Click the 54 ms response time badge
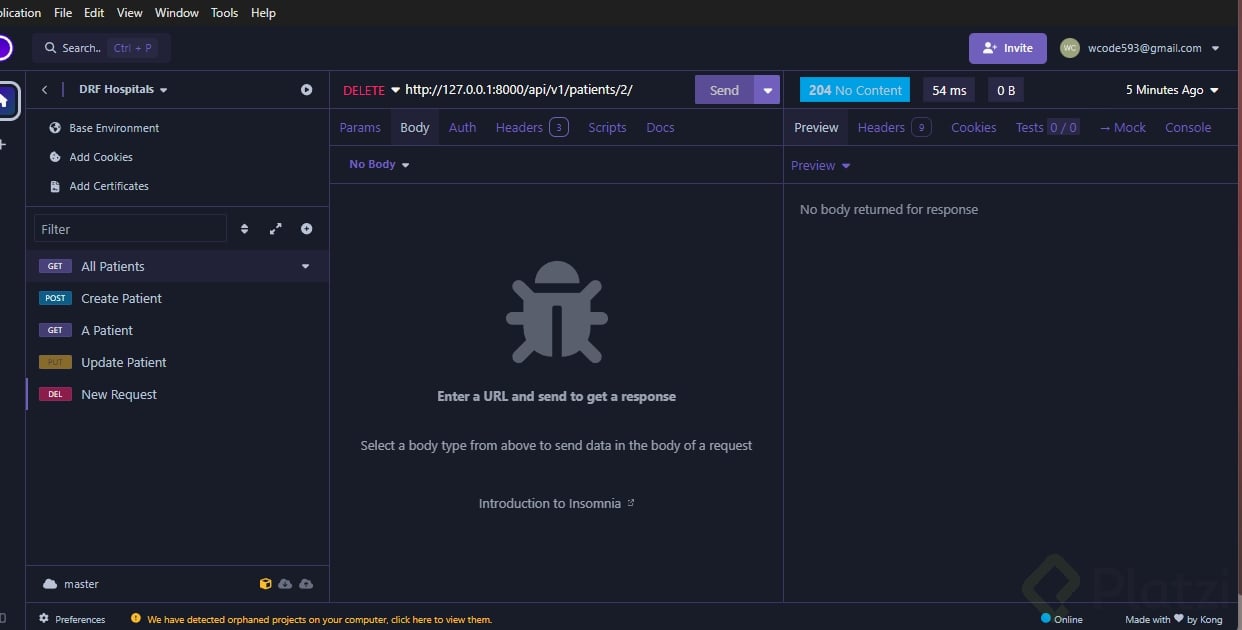 [x=949, y=90]
